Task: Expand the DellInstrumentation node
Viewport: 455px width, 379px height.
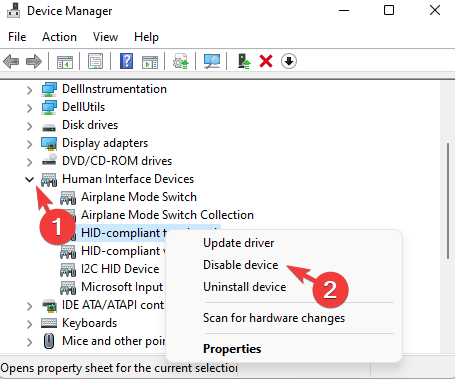Action: click(x=30, y=90)
